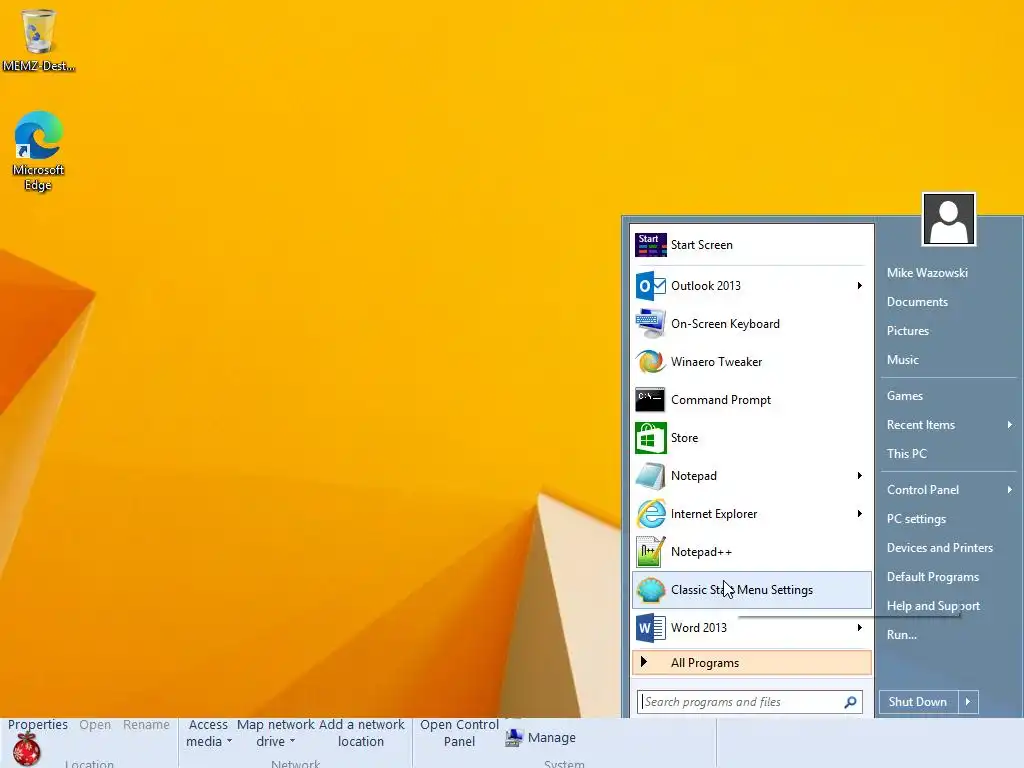Click Properties in the ribbon

coord(38,724)
